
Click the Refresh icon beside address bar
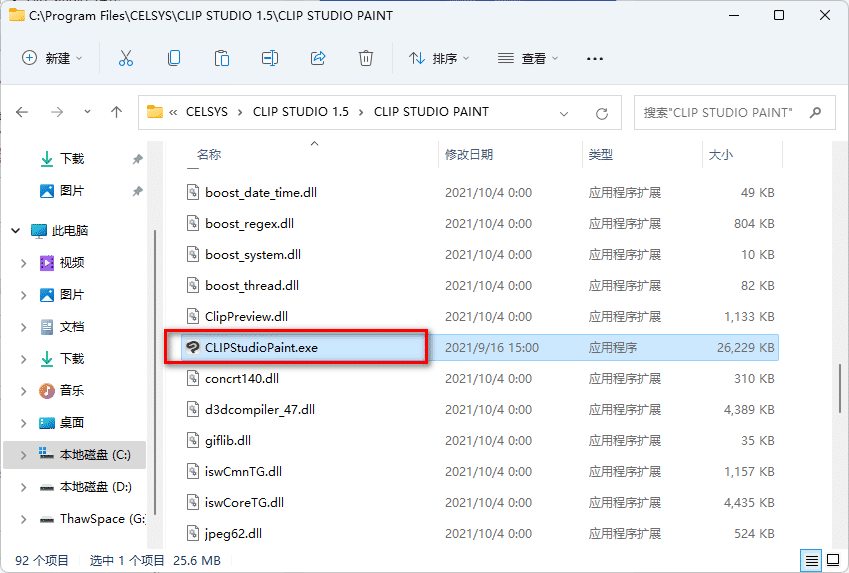tap(602, 113)
